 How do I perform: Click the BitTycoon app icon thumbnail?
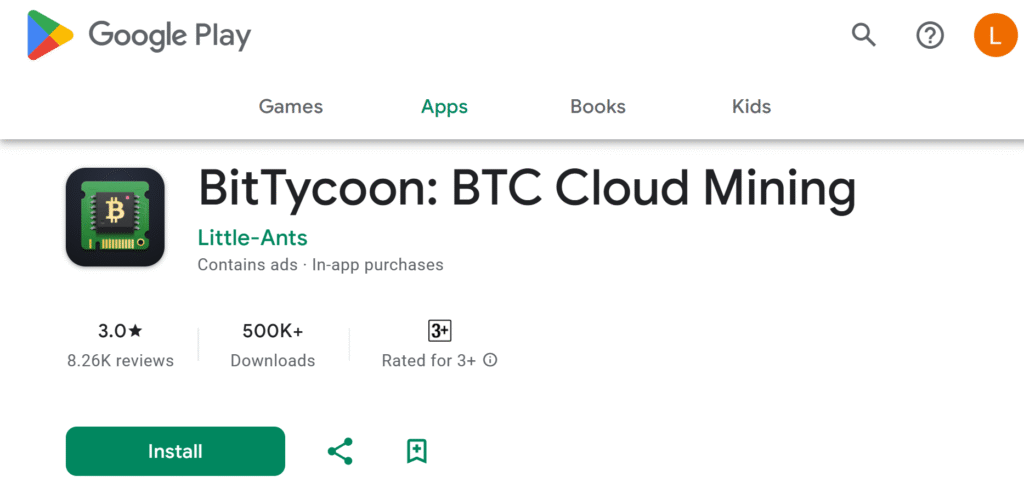[115, 217]
